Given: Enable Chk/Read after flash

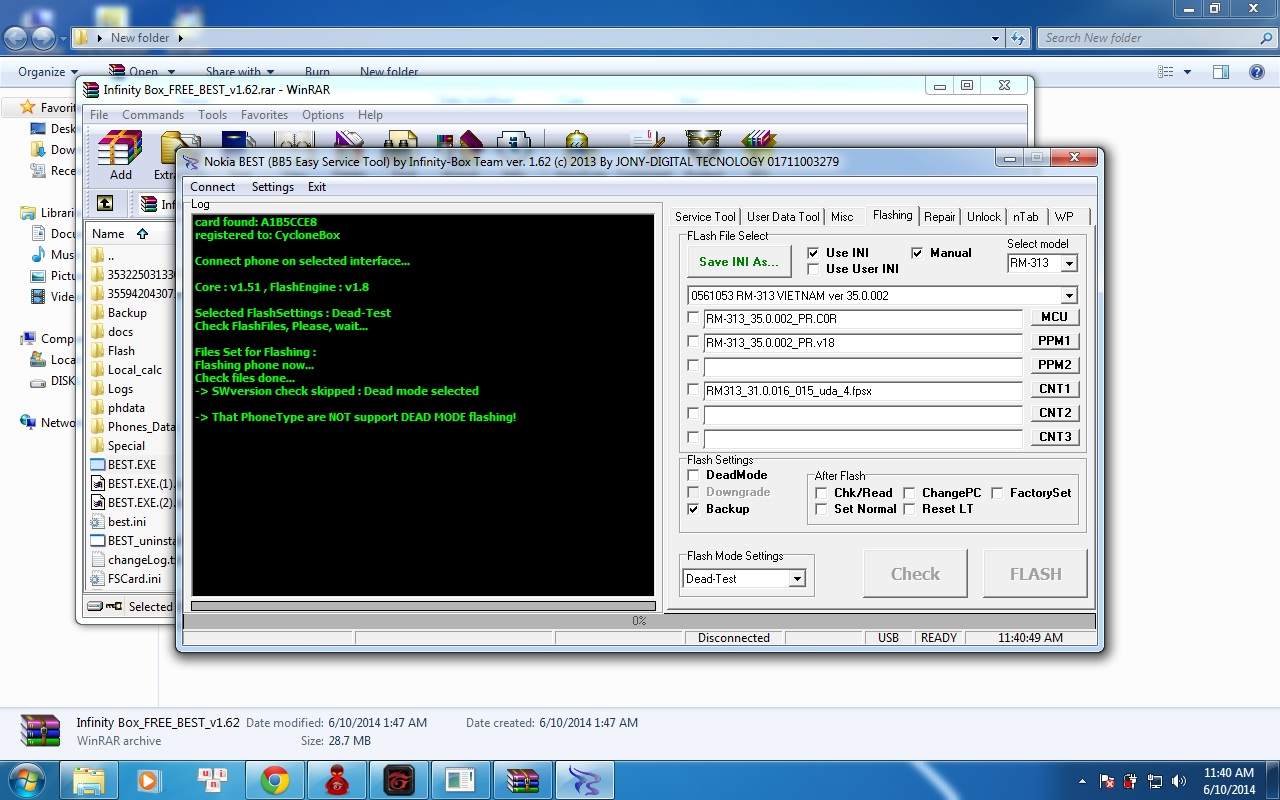Looking at the screenshot, I should click(821, 493).
